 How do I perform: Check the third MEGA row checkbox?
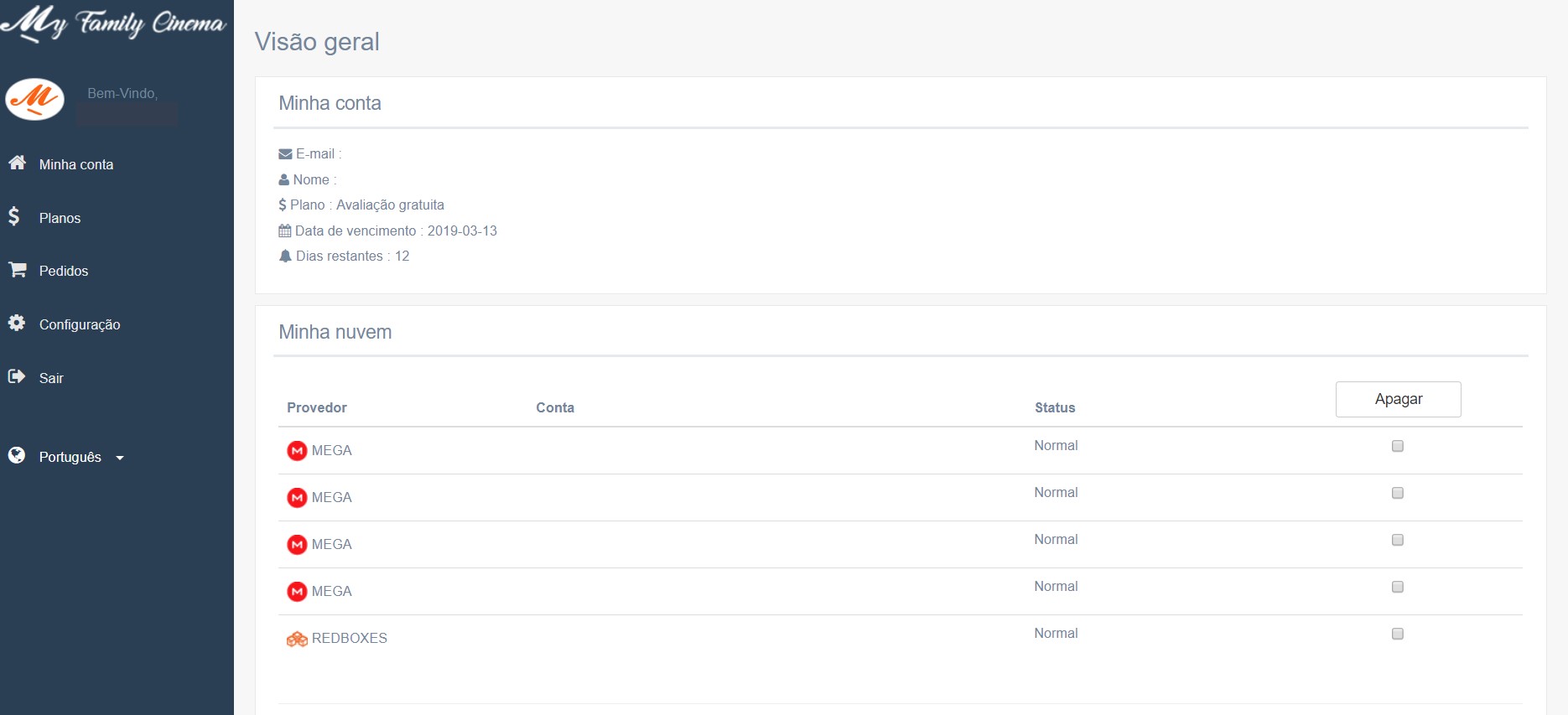pos(1398,540)
